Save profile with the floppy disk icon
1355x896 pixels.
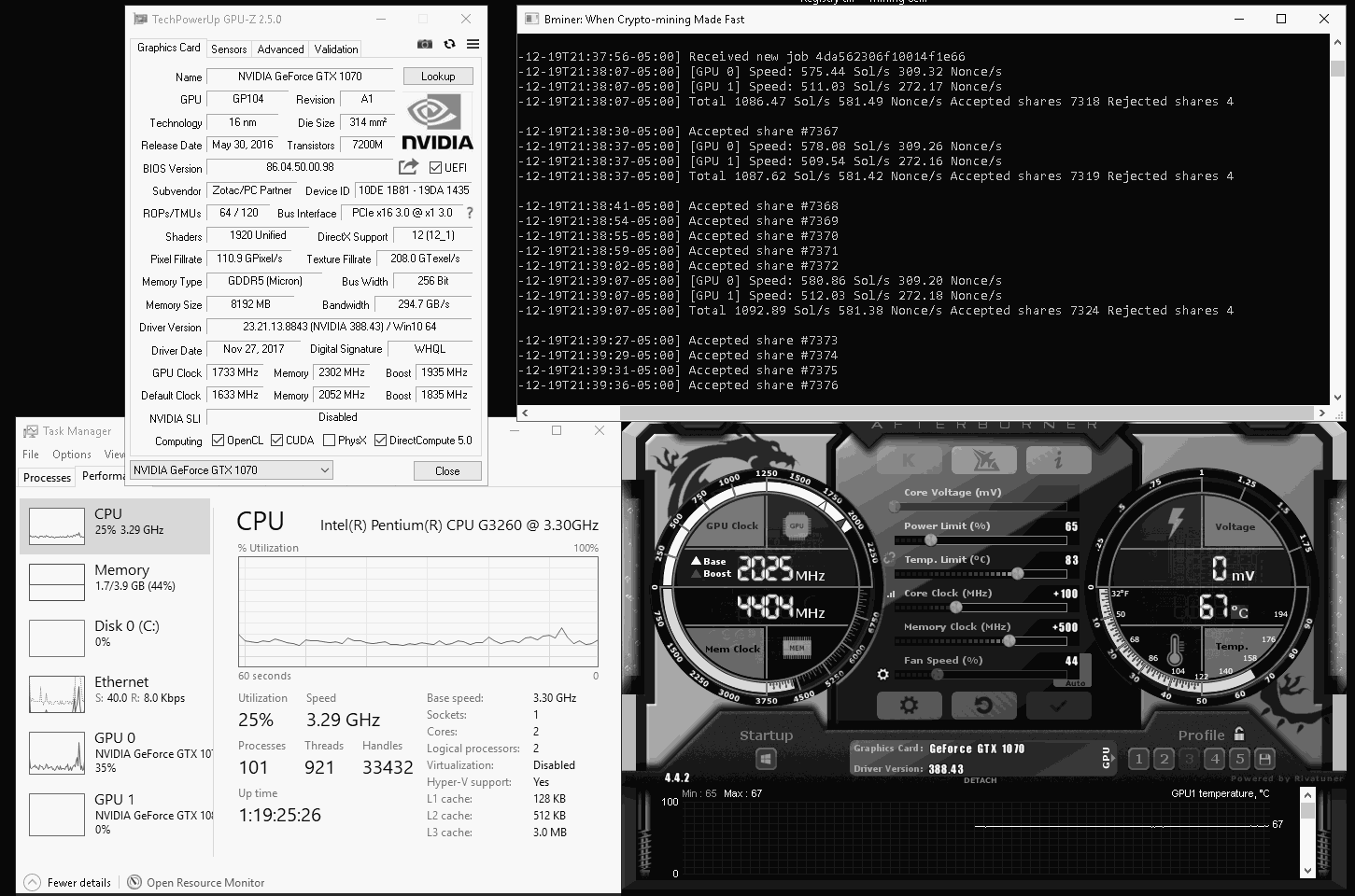point(1264,759)
